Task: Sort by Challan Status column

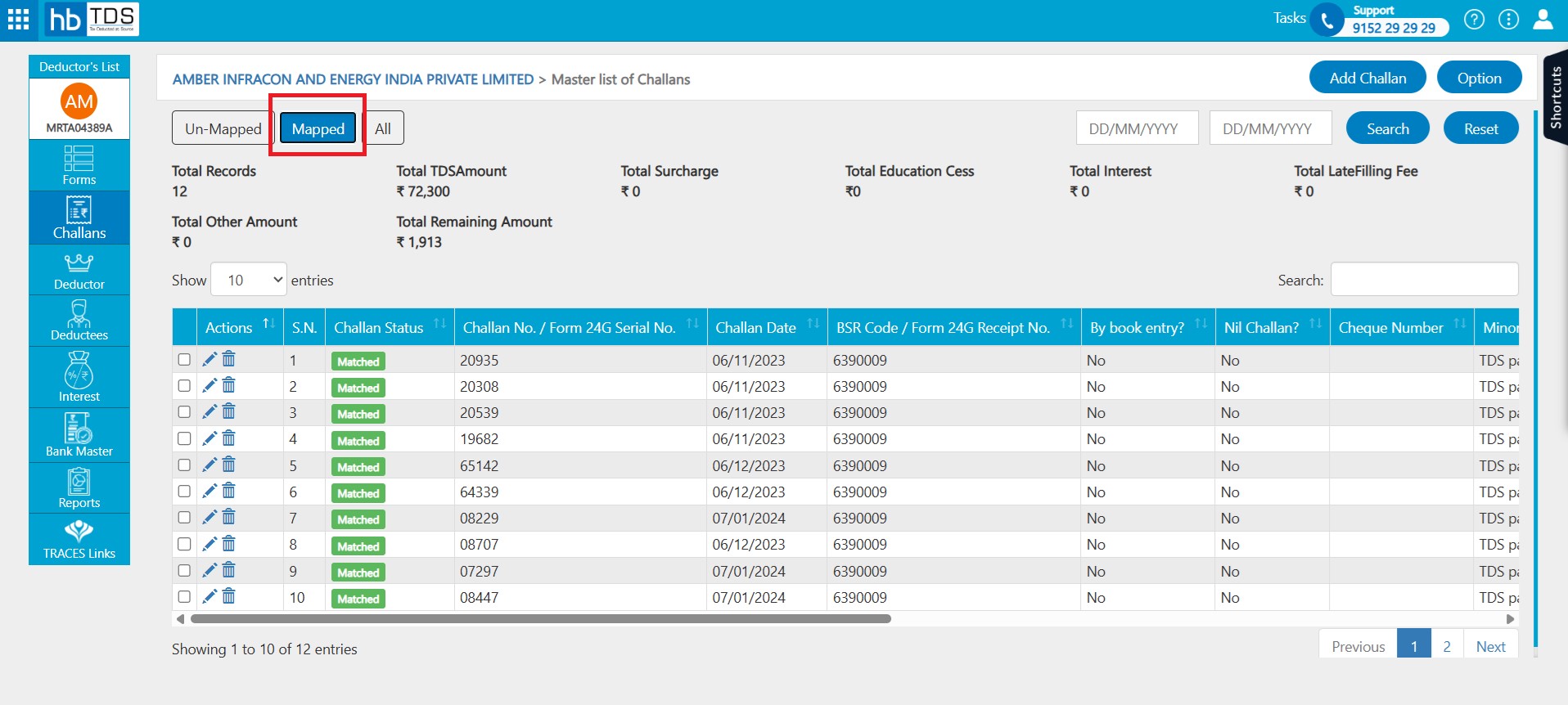Action: pyautogui.click(x=390, y=327)
